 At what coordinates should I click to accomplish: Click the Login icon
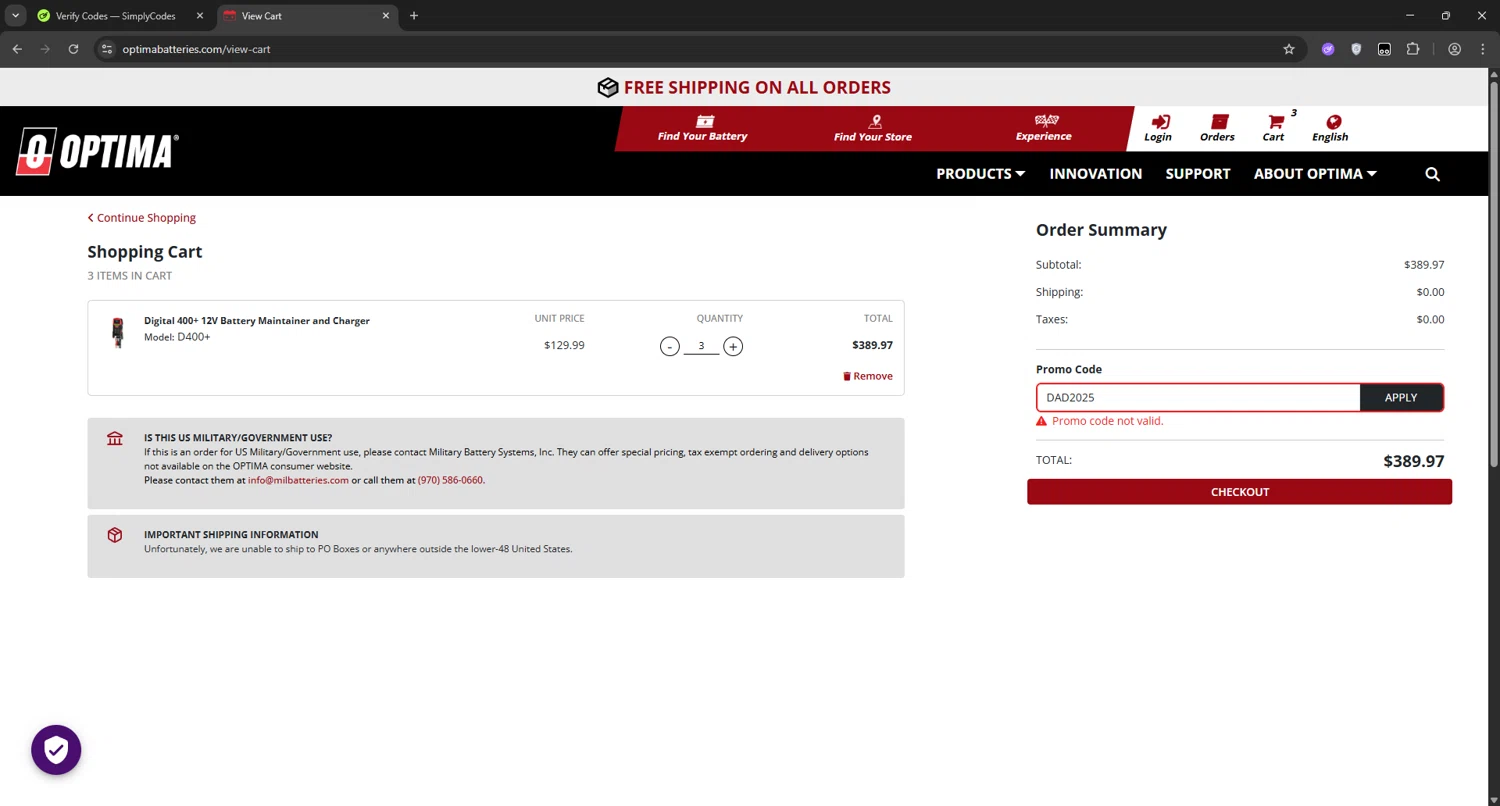tap(1158, 128)
